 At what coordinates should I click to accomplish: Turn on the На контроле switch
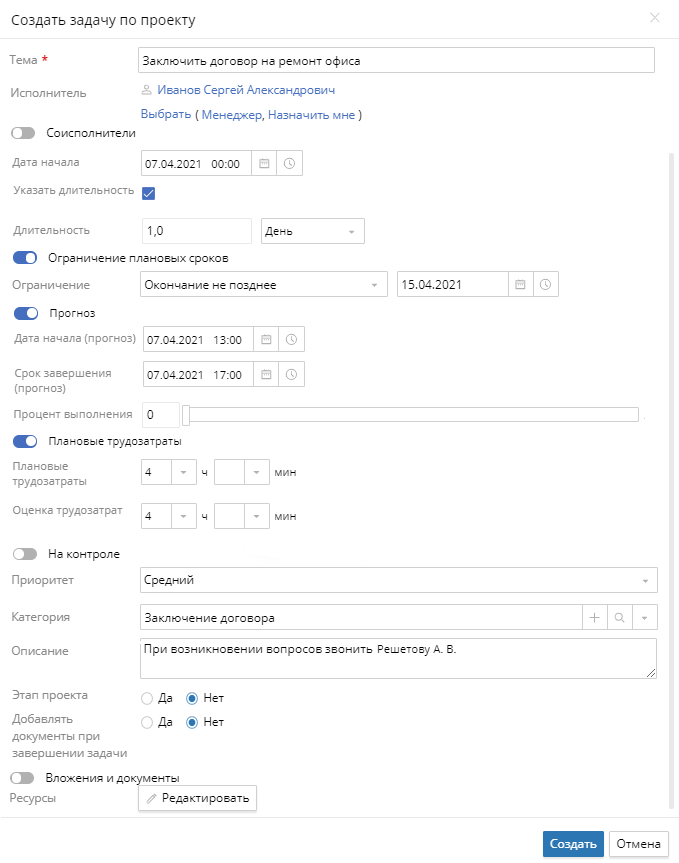pyautogui.click(x=24, y=554)
